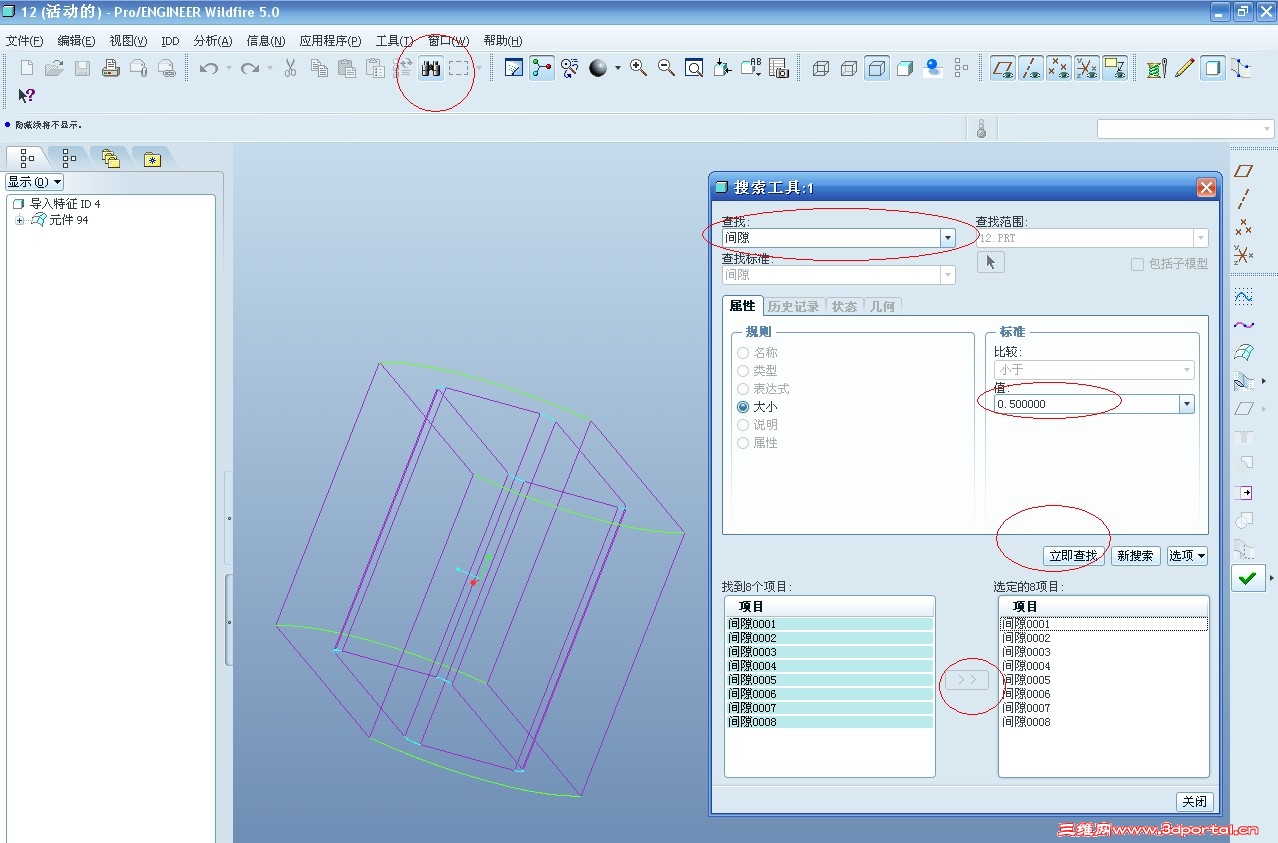Click the shaded sphere appearance icon
Viewport: 1278px width, 843px height.
pos(598,68)
